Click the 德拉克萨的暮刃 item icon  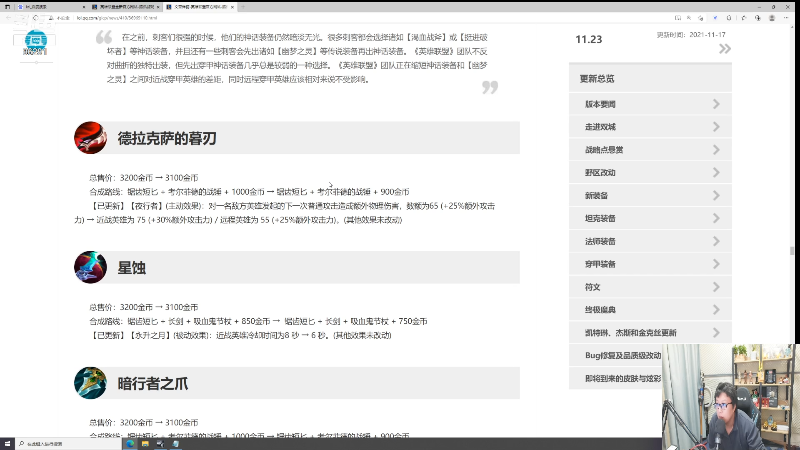[x=90, y=138]
